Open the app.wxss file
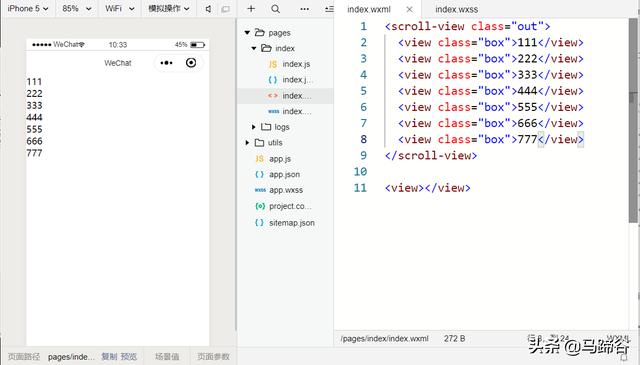 point(286,190)
